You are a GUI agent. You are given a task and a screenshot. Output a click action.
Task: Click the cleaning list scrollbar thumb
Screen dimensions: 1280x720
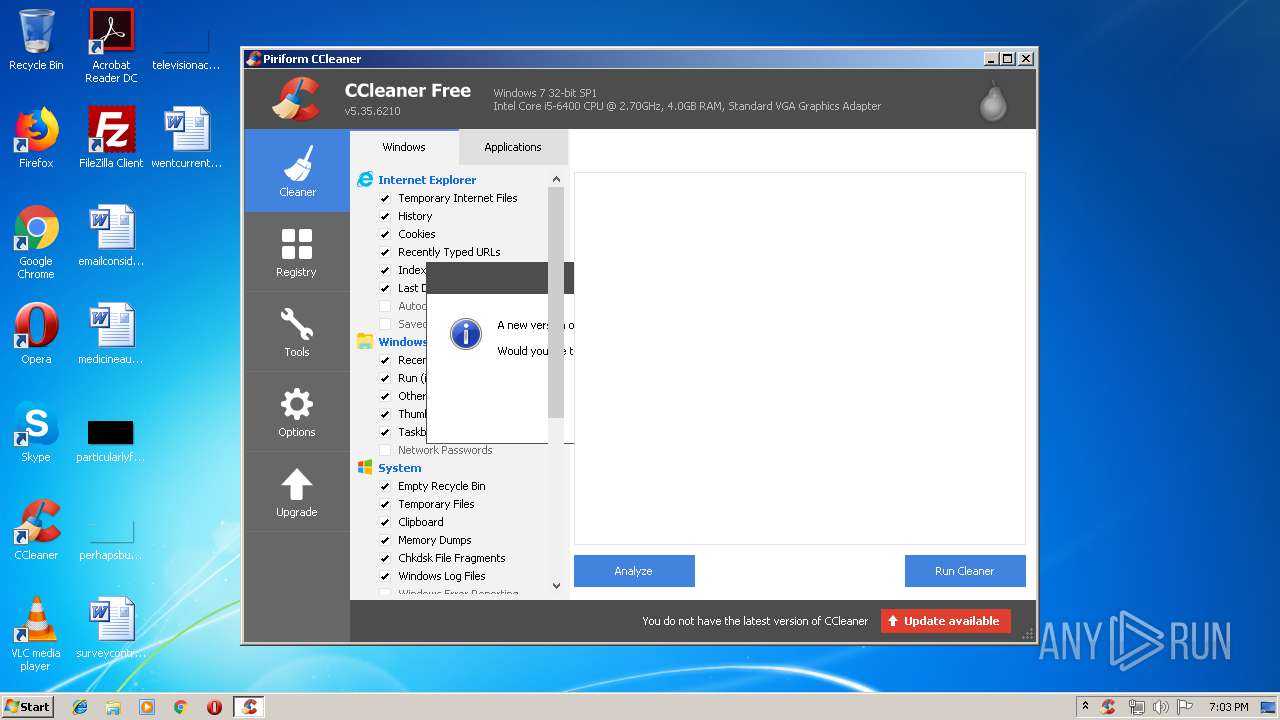tap(556, 302)
